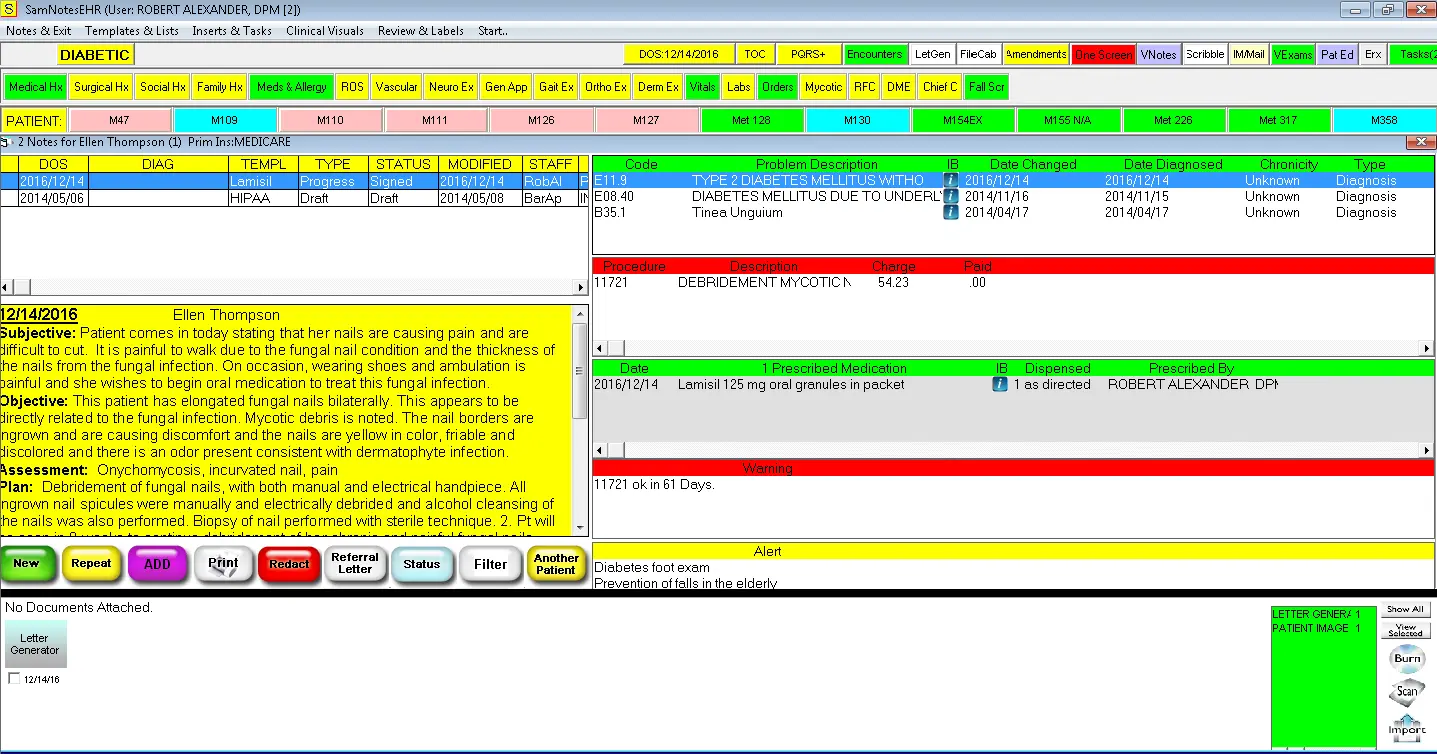
Task: Switch to the Vascular tab
Action: coord(396,86)
